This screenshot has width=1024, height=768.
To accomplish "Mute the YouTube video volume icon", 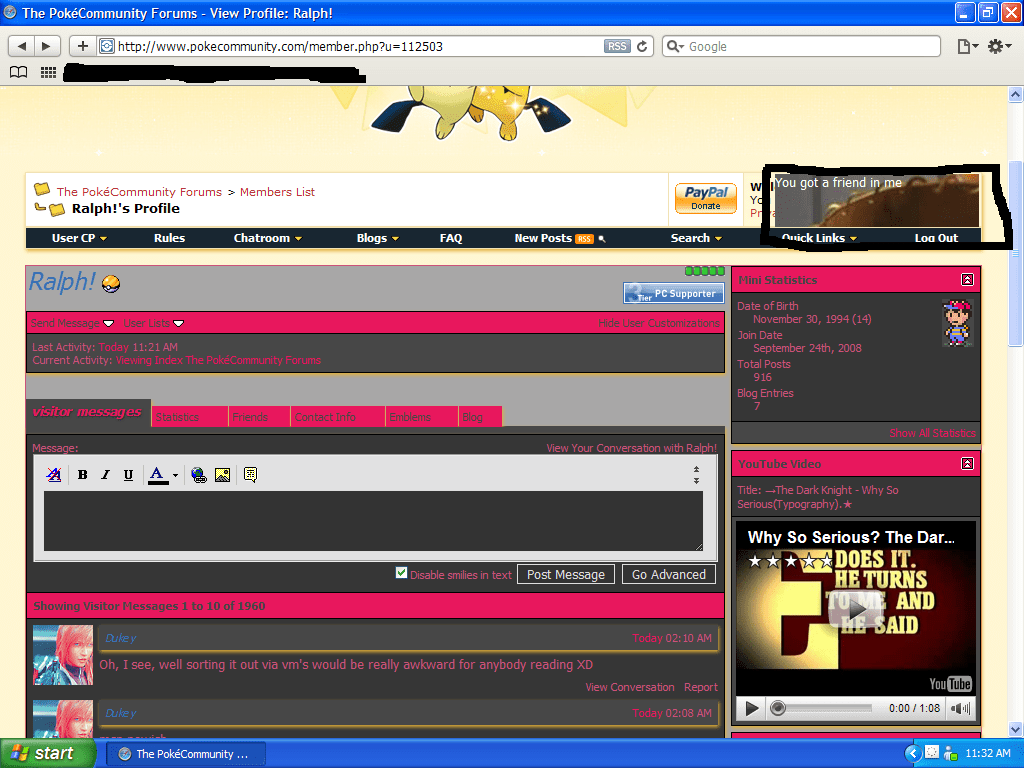I will (x=960, y=709).
